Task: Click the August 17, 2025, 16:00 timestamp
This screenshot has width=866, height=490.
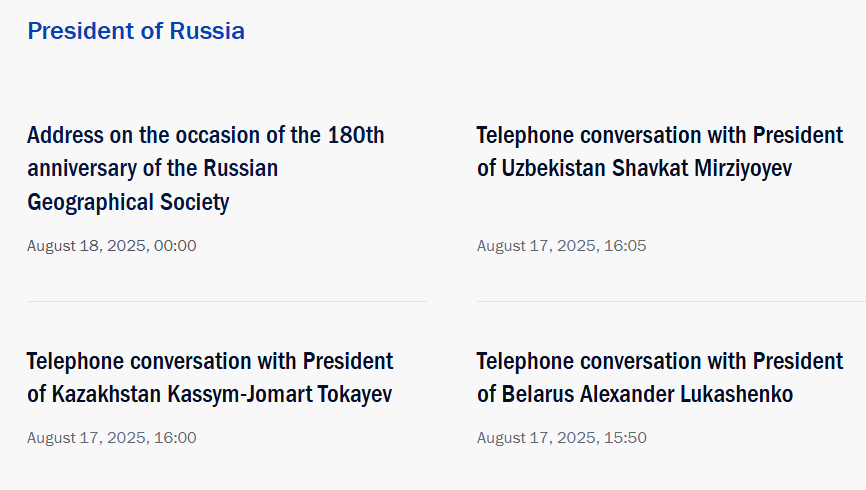Action: (x=112, y=438)
